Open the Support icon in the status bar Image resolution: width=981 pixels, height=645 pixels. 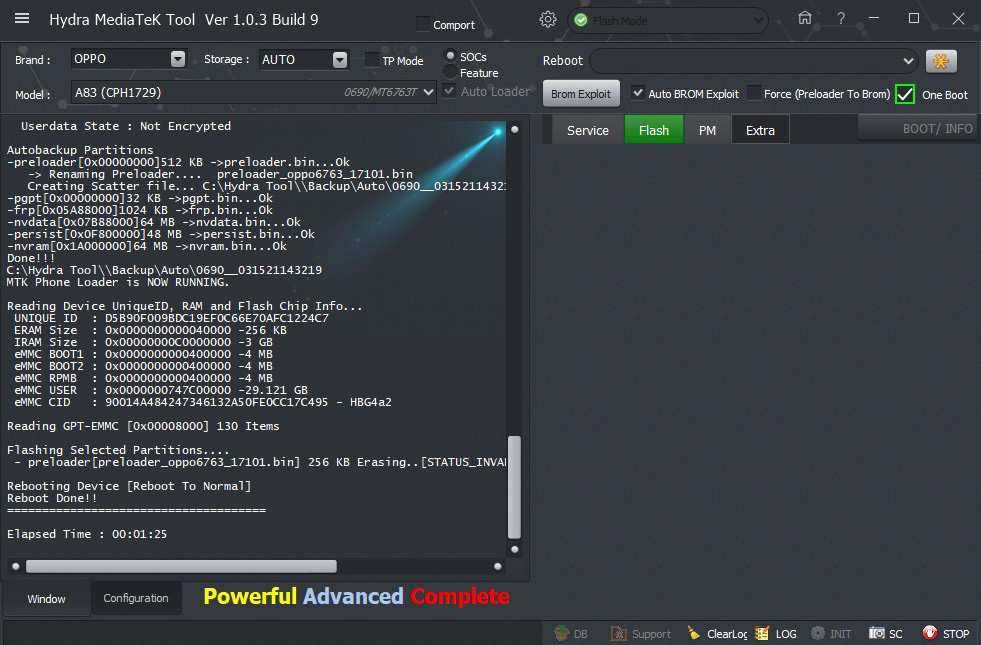641,633
